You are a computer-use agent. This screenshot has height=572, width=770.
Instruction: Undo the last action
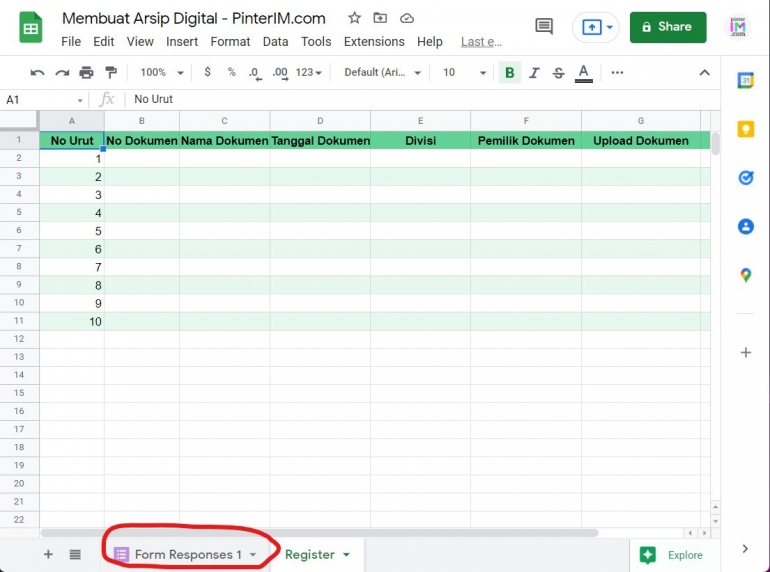coord(37,73)
